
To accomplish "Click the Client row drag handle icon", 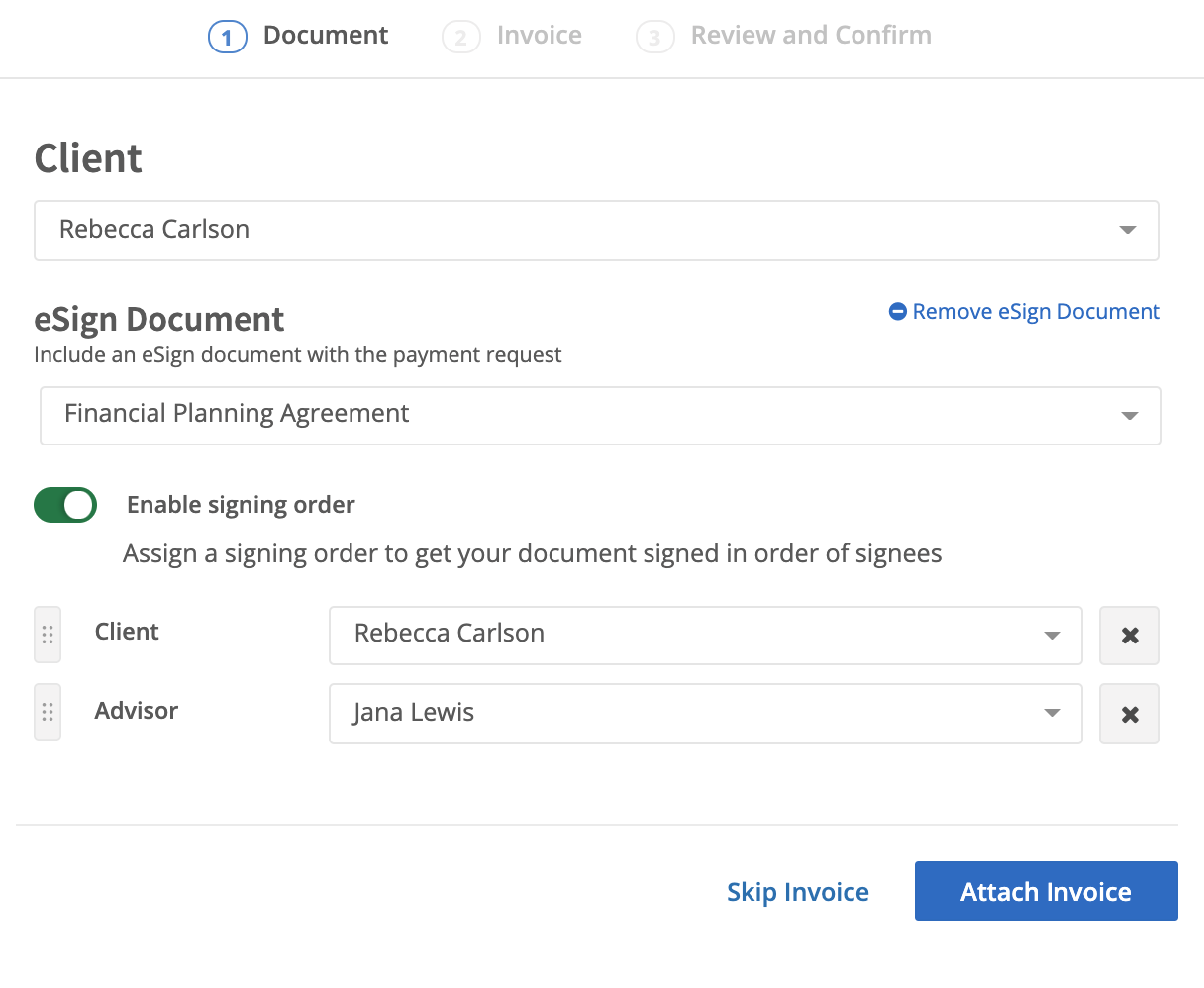I will (48, 635).
